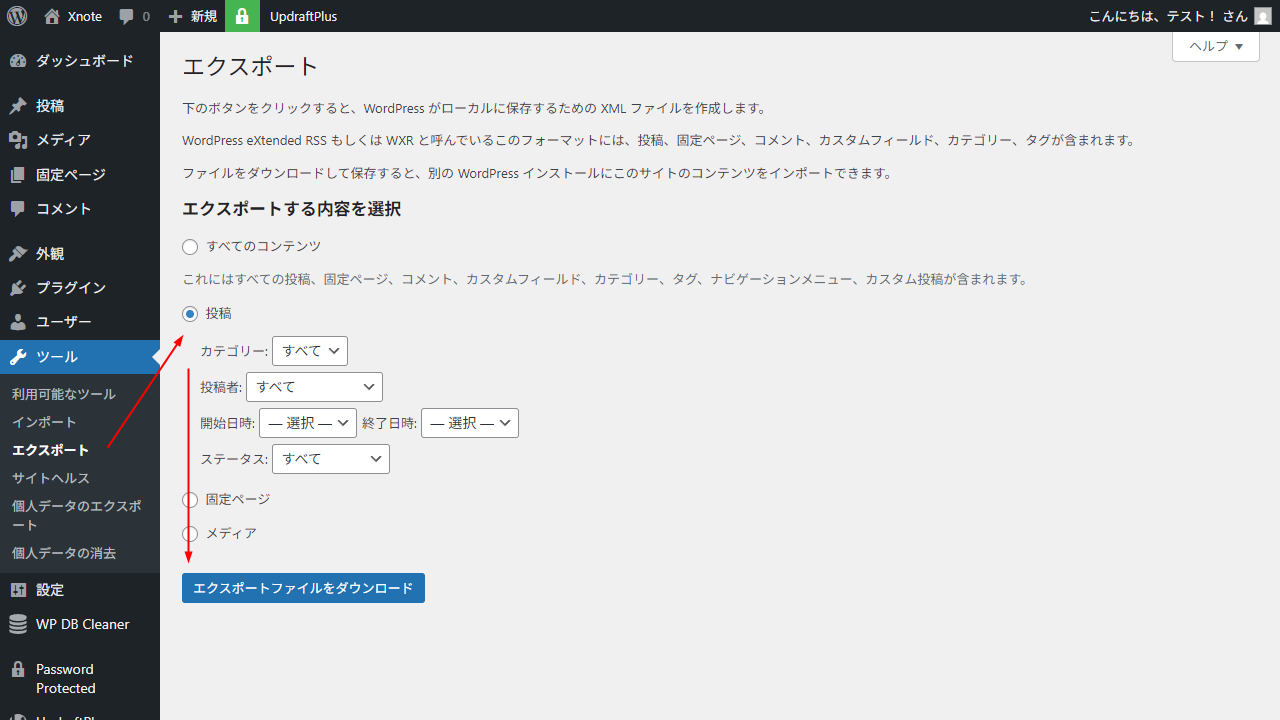Click the コメント bubble icon in sidebar
Screen dimensions: 1280x720
pos(18,208)
